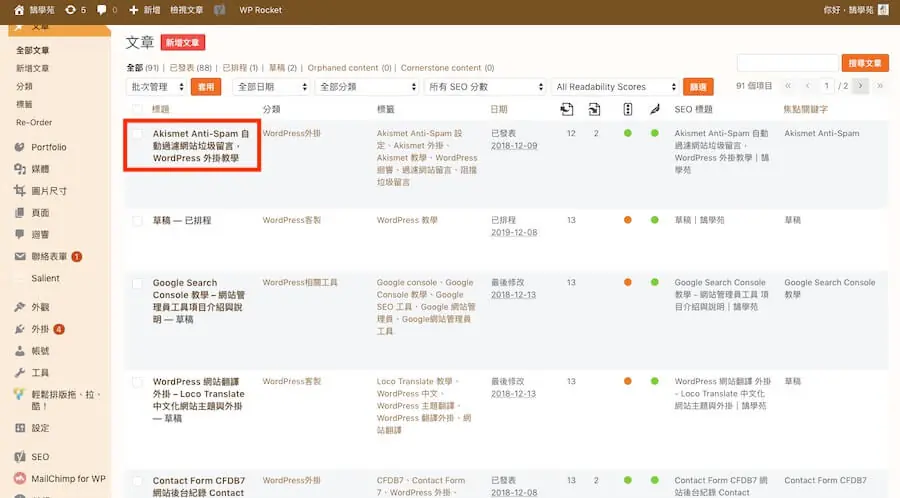
Task: Open the All Readability Scores dropdown
Action: pos(615,87)
